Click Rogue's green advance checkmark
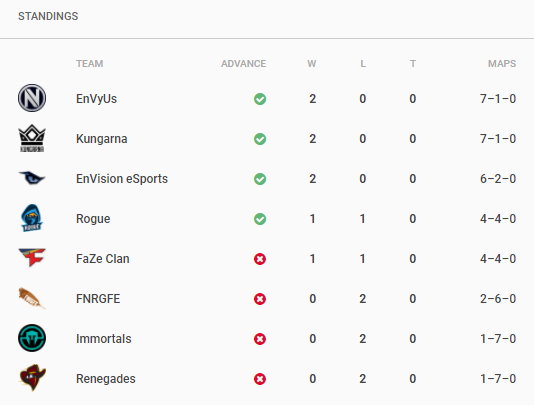 tap(260, 219)
